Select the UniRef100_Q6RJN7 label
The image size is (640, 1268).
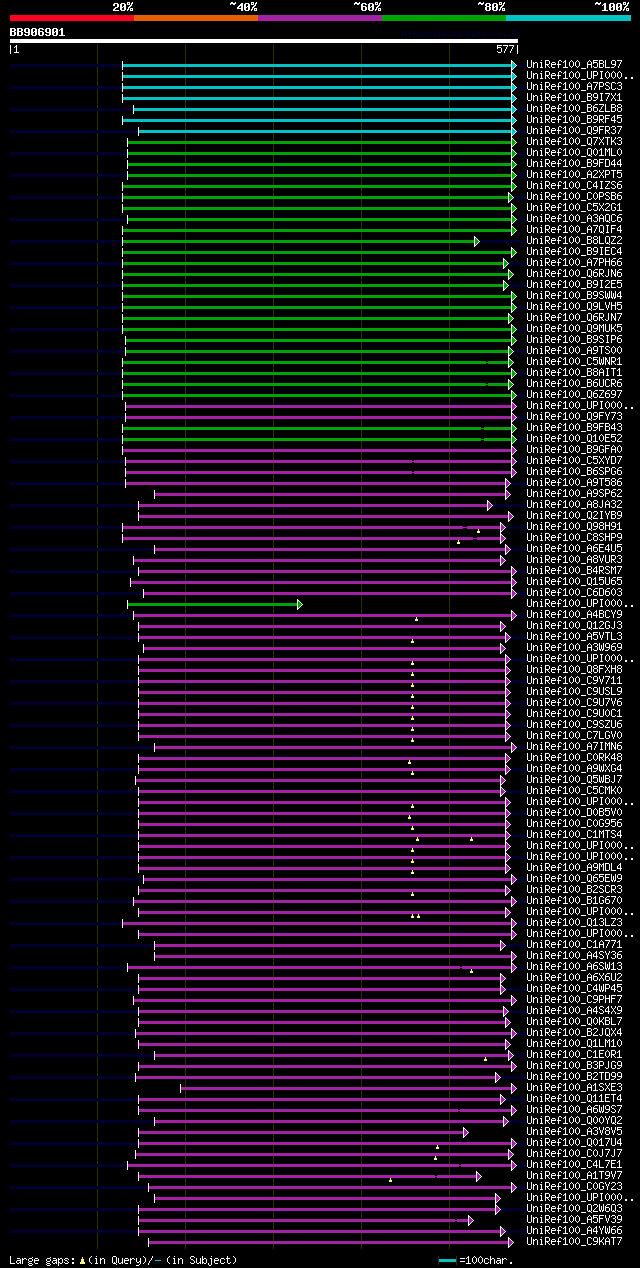(x=574, y=318)
